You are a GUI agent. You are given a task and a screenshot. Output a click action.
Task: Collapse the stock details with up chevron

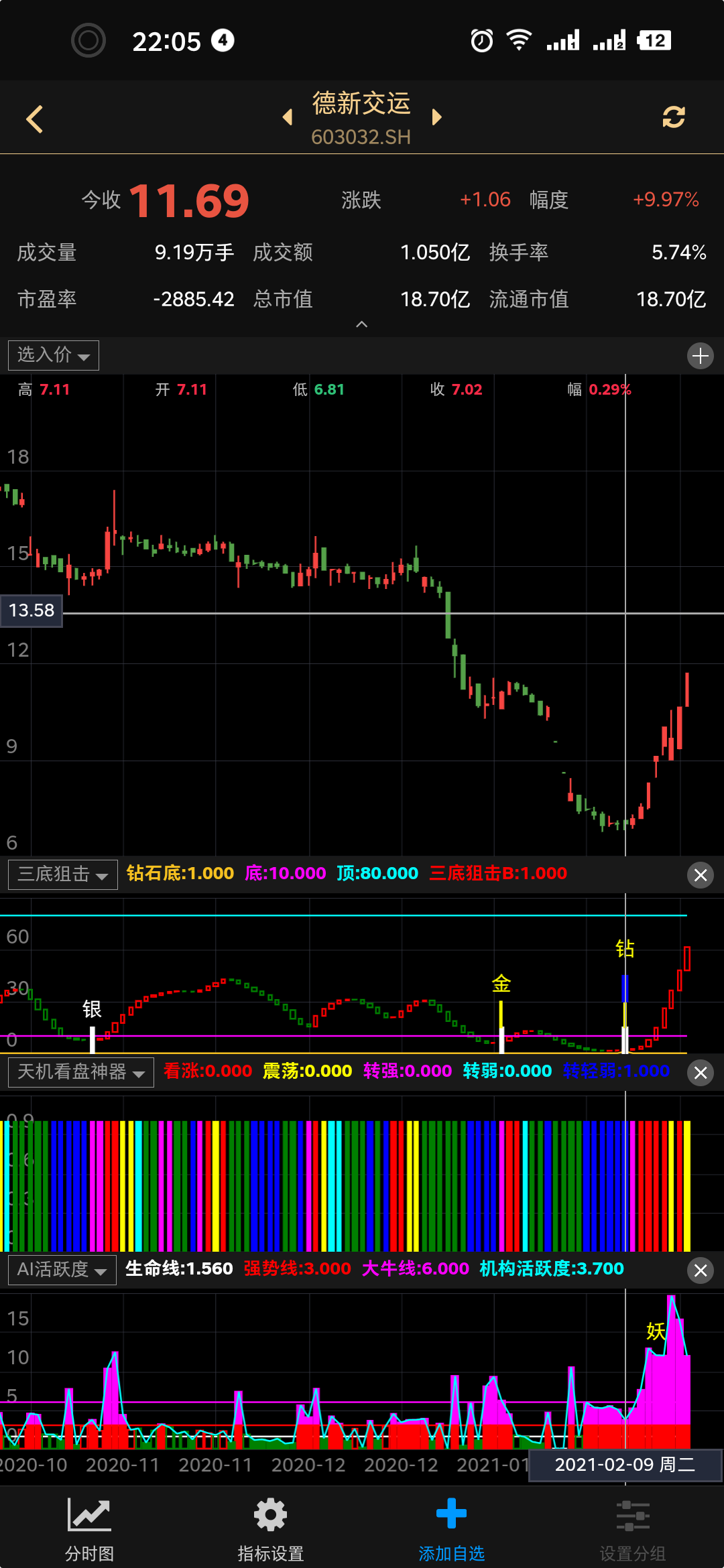click(361, 324)
